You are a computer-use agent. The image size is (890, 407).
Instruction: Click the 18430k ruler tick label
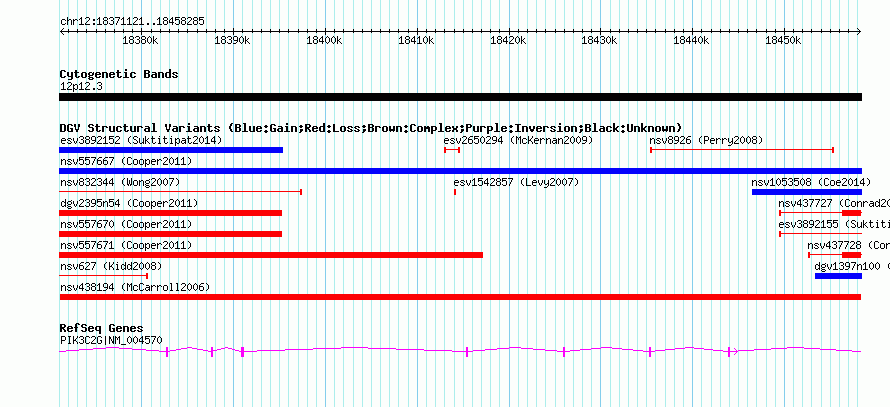coord(599,41)
